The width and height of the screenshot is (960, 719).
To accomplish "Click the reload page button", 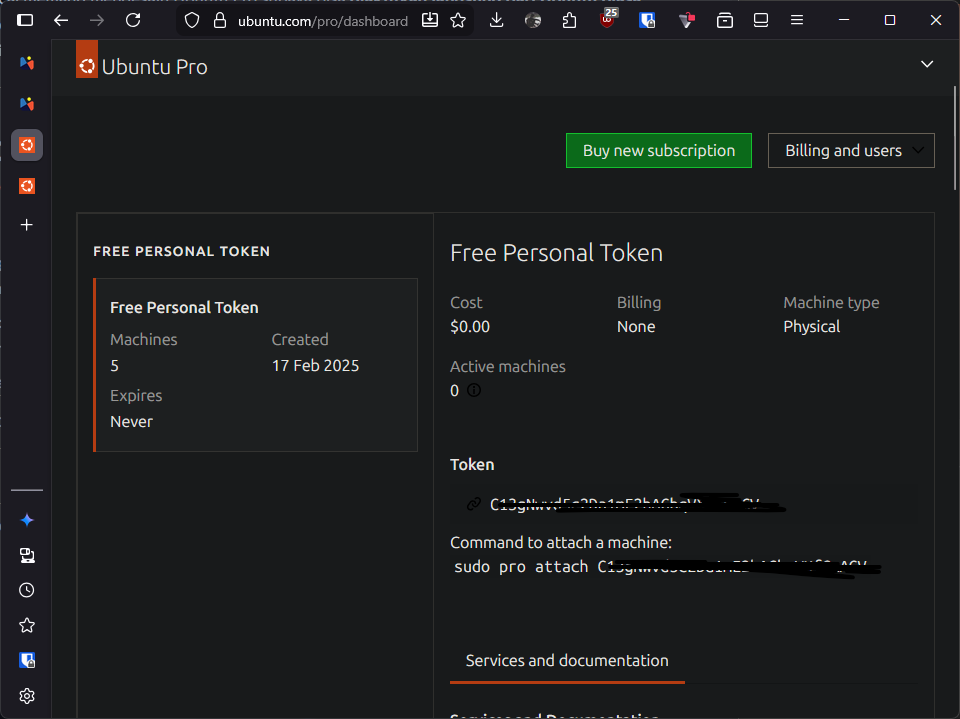I will point(133,20).
